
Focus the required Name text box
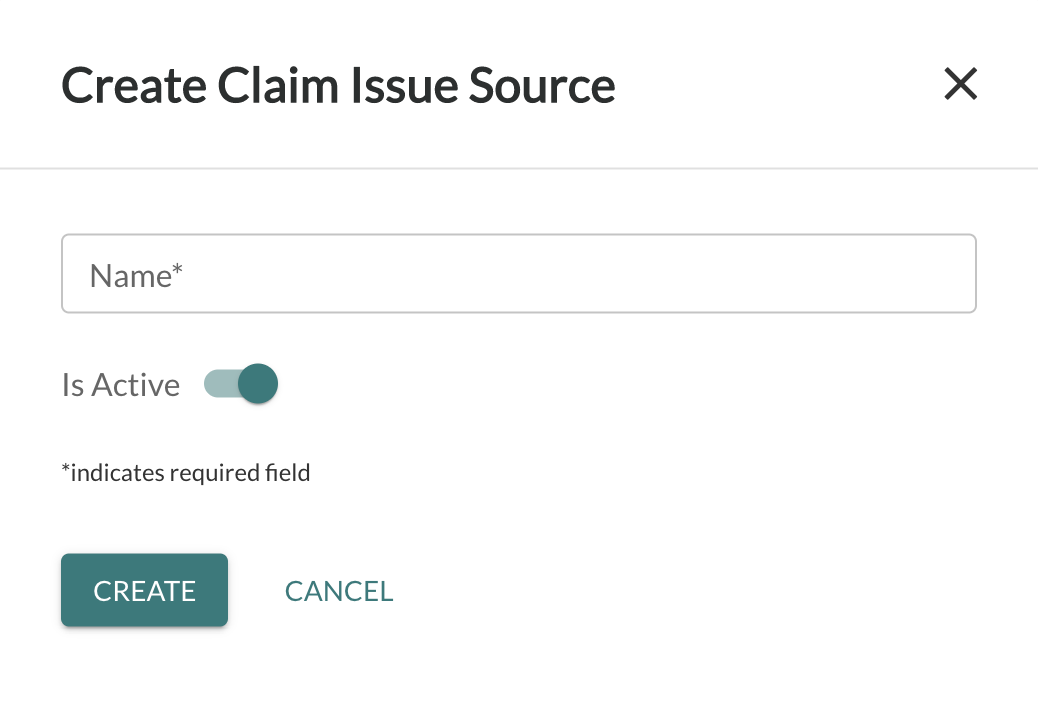coord(518,273)
